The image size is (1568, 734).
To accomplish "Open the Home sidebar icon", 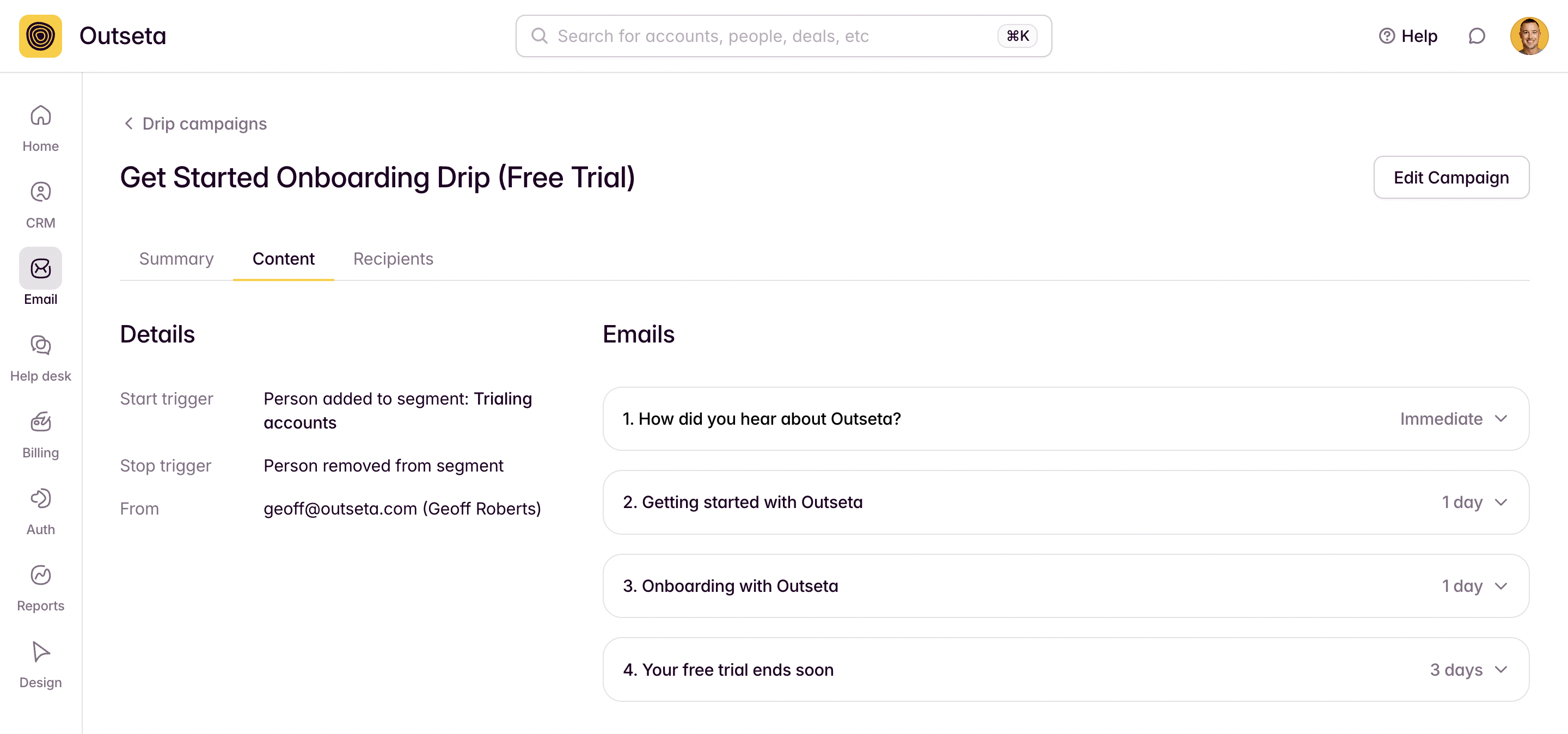I will tap(40, 128).
